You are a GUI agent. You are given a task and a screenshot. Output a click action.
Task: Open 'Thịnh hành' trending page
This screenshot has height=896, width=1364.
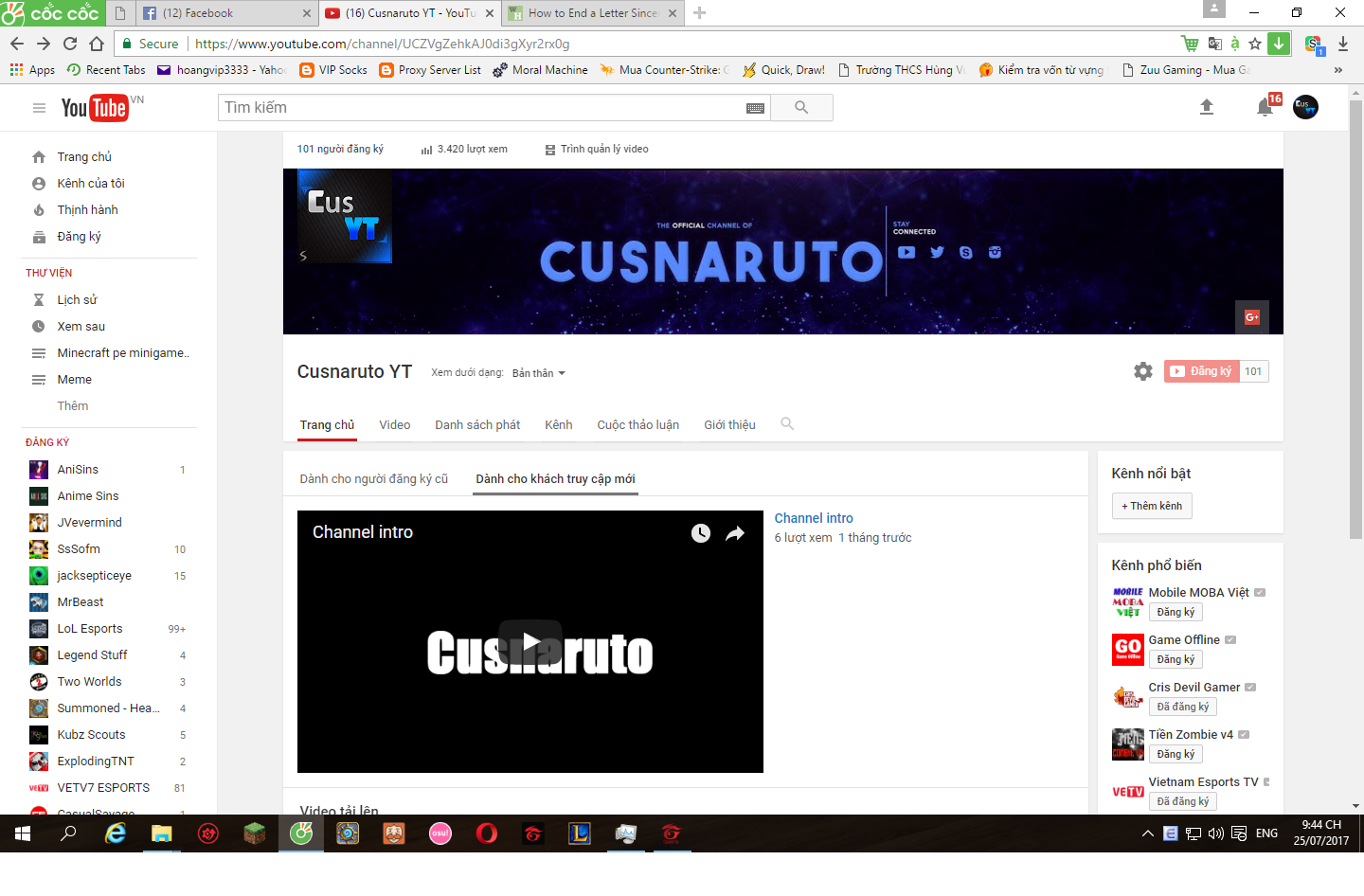pyautogui.click(x=87, y=210)
